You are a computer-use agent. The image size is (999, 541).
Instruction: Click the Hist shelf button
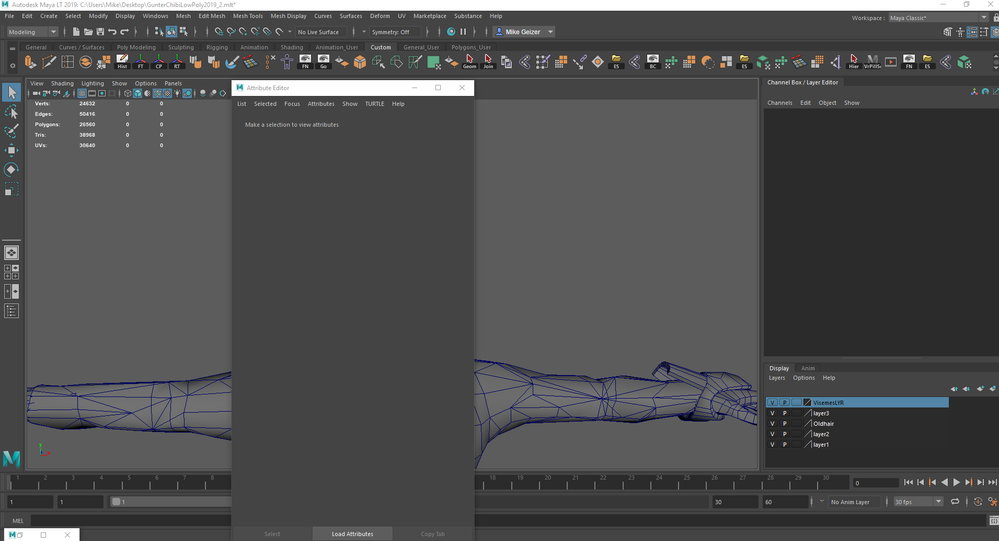(122, 62)
